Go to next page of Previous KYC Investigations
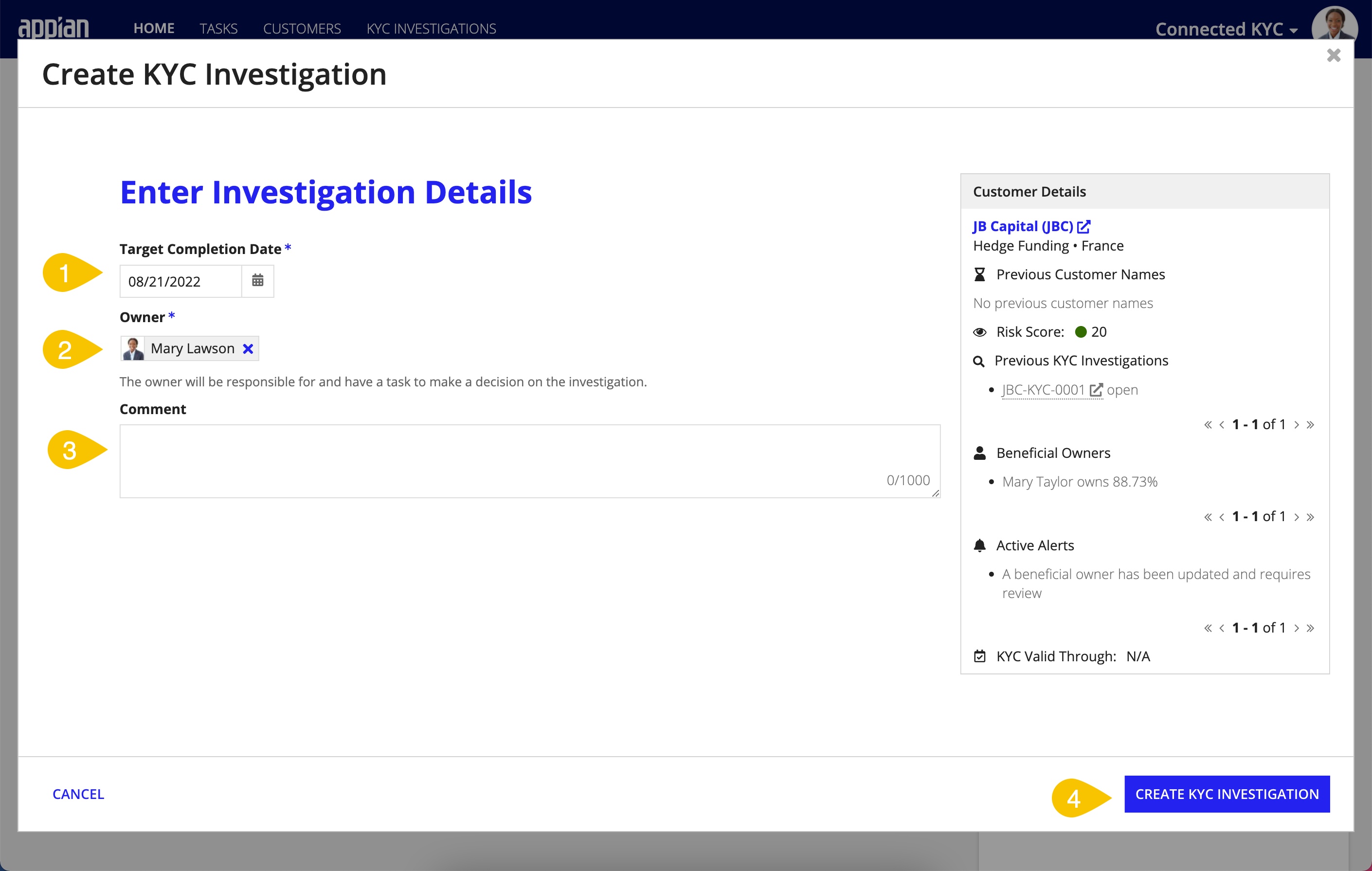Screen dimensions: 1372x871 (1296, 425)
